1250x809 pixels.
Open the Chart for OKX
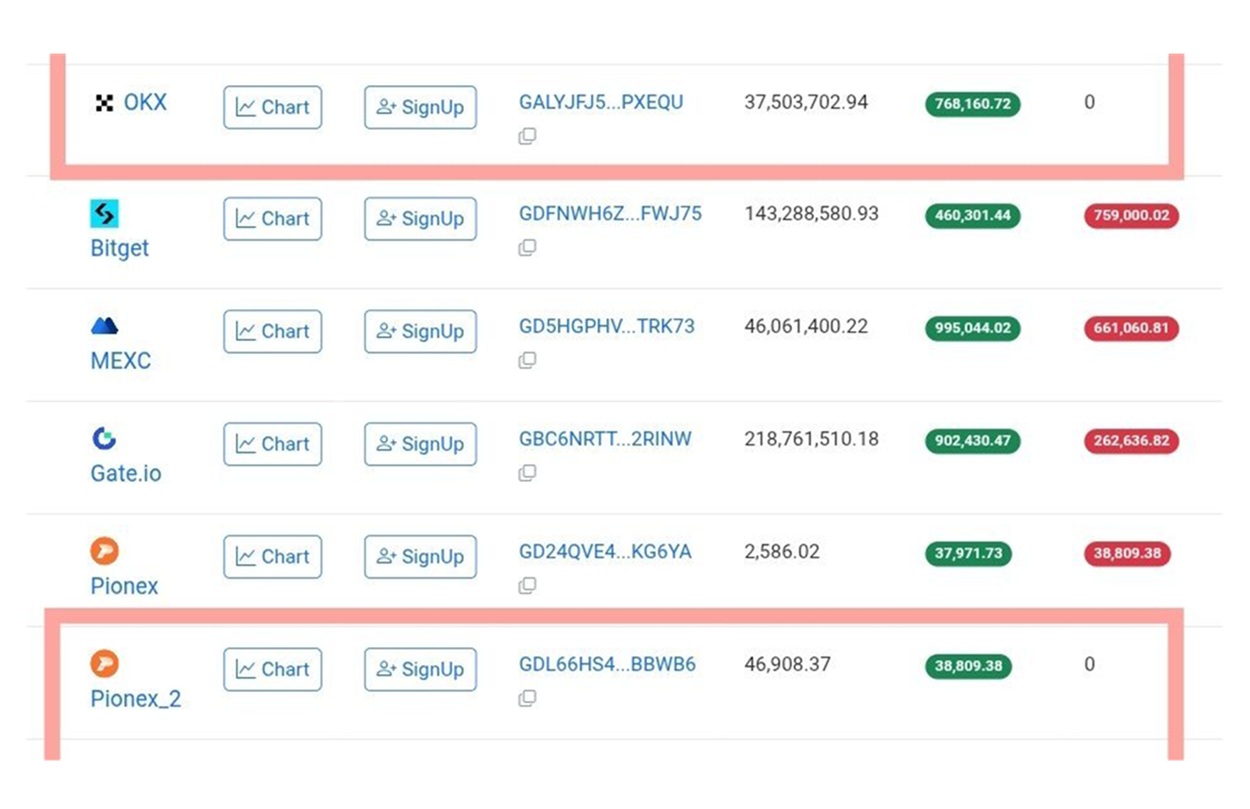[x=272, y=107]
